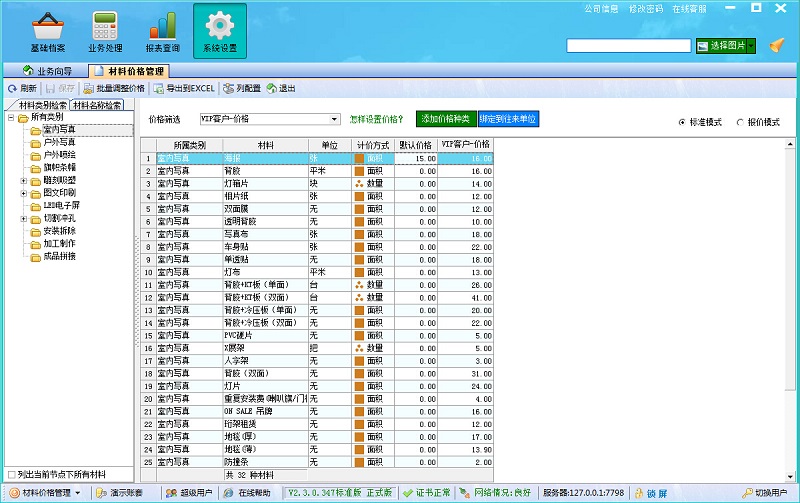800x503 pixels.
Task: Open the 基础档案 module icon
Action: click(x=46, y=25)
